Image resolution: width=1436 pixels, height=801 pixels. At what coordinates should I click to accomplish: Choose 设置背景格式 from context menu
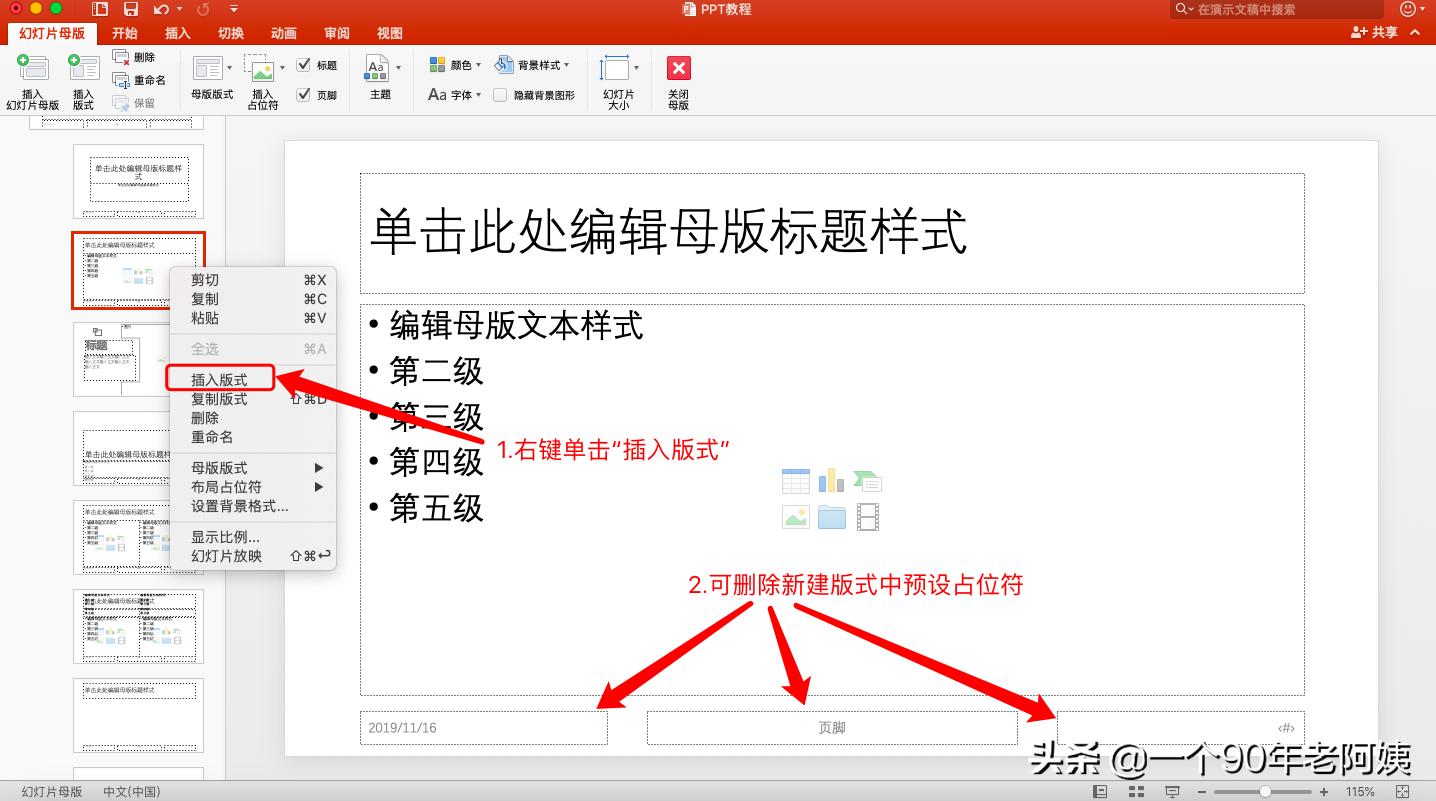(236, 507)
